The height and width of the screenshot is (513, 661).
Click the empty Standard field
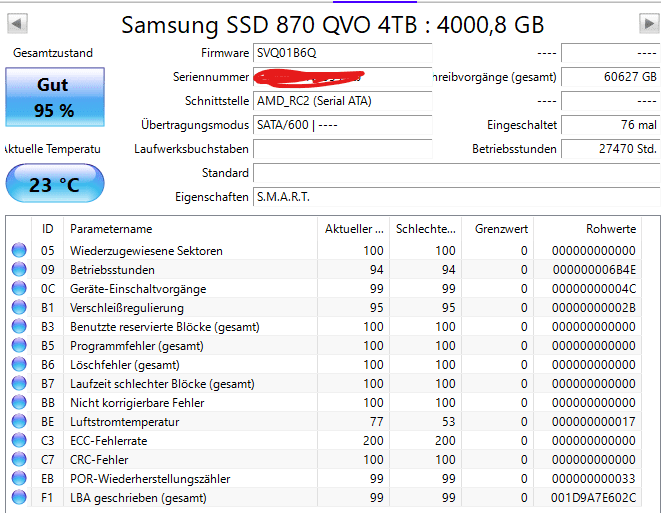[457, 173]
